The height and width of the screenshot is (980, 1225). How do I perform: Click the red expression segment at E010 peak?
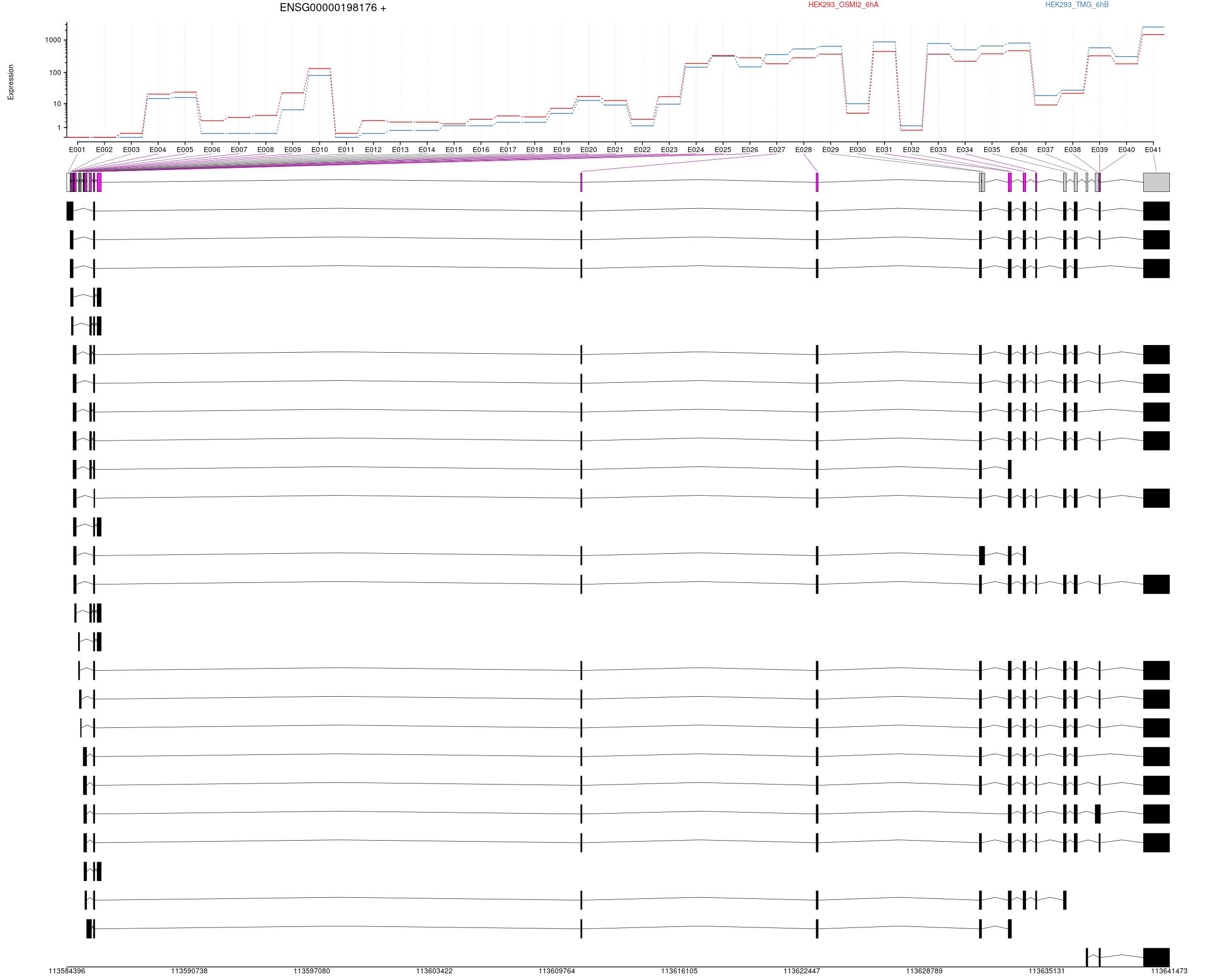click(x=320, y=69)
